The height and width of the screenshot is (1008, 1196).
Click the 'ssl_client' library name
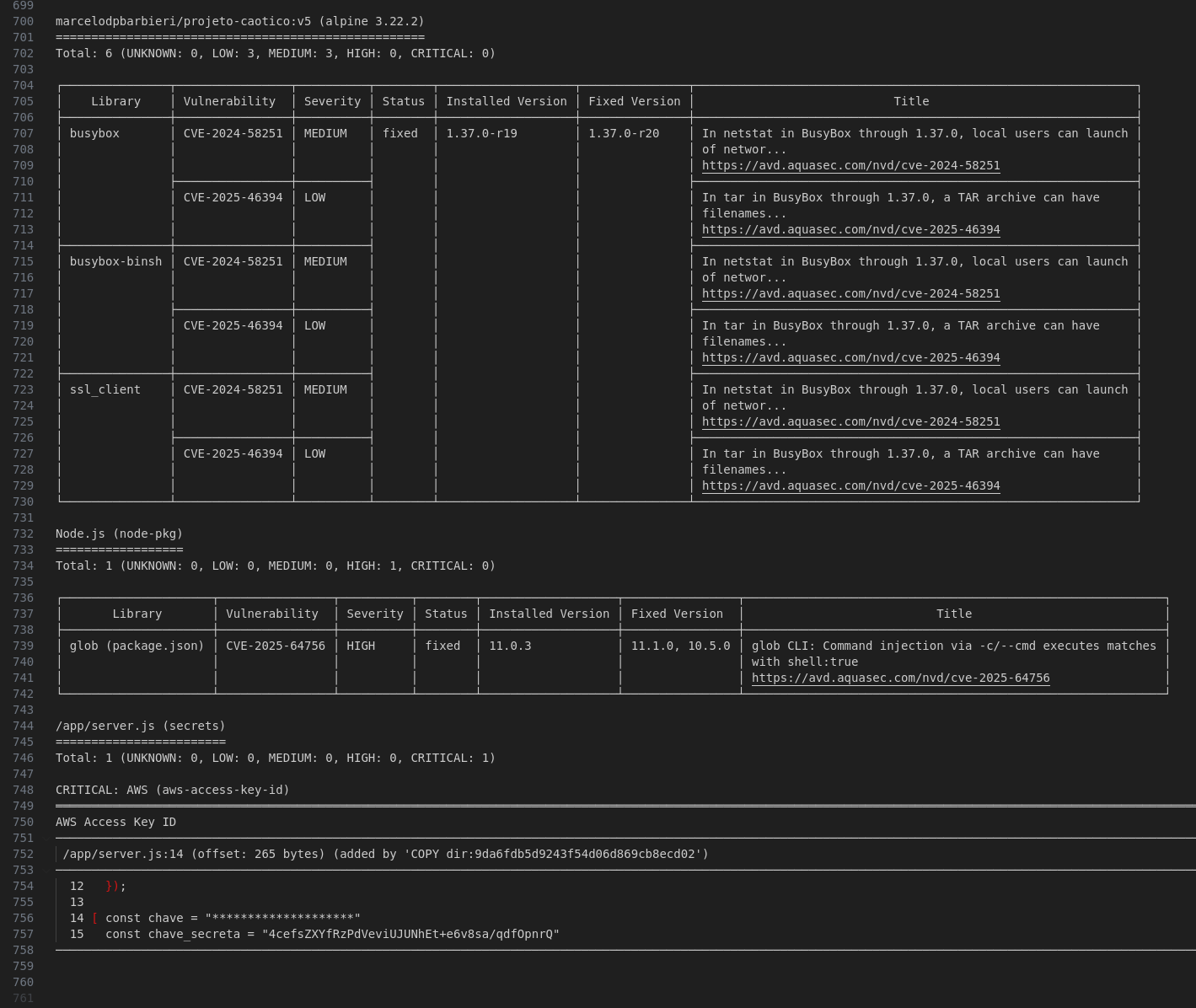[105, 390]
